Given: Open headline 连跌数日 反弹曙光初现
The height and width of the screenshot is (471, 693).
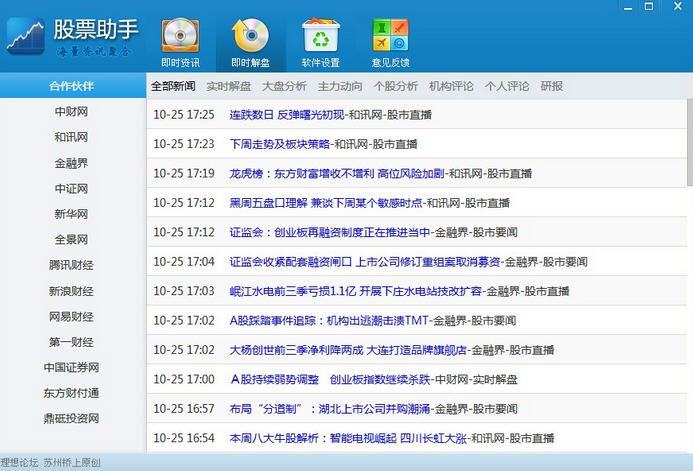Looking at the screenshot, I should [287, 115].
